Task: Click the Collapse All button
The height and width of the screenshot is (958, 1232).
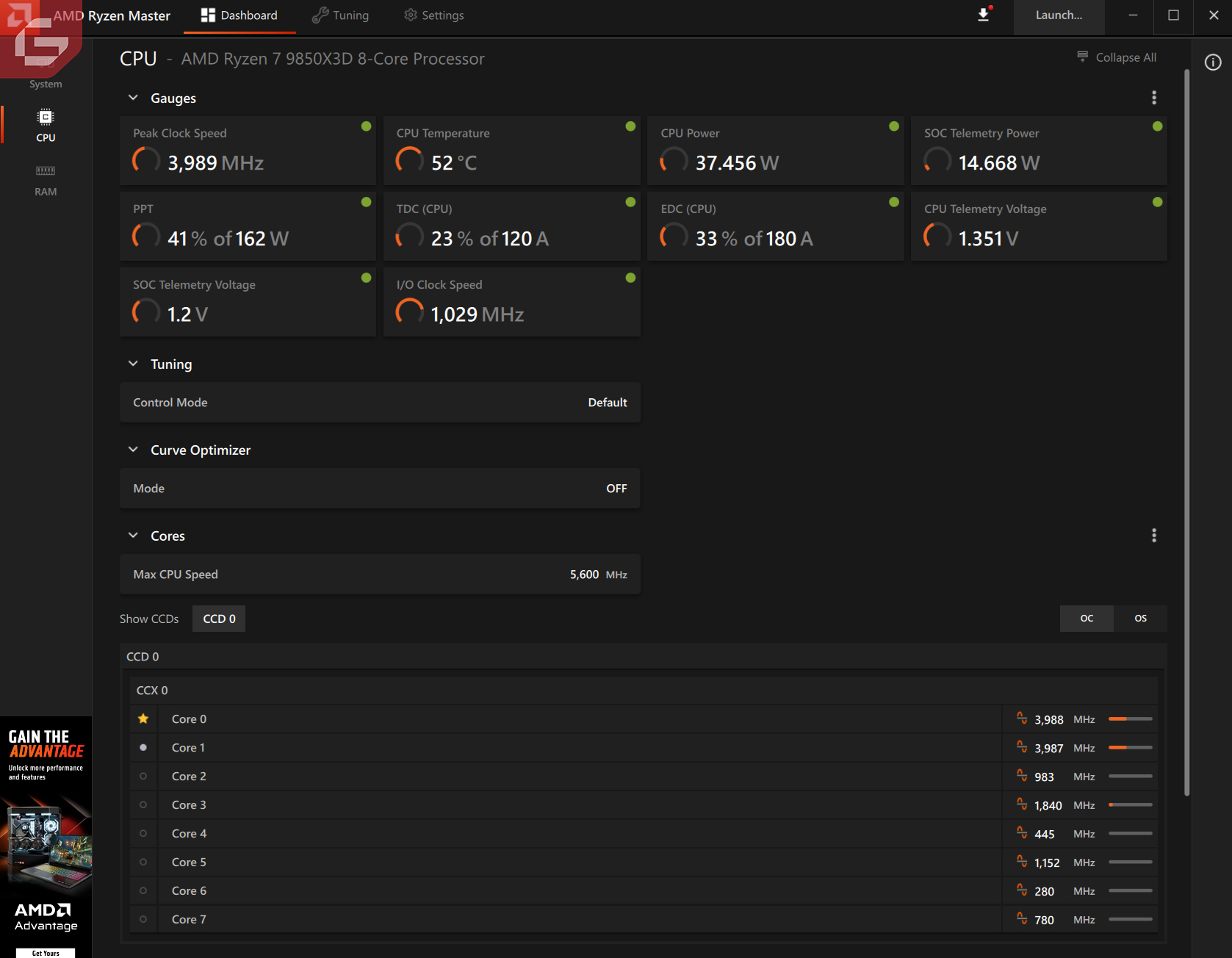Action: point(1117,57)
